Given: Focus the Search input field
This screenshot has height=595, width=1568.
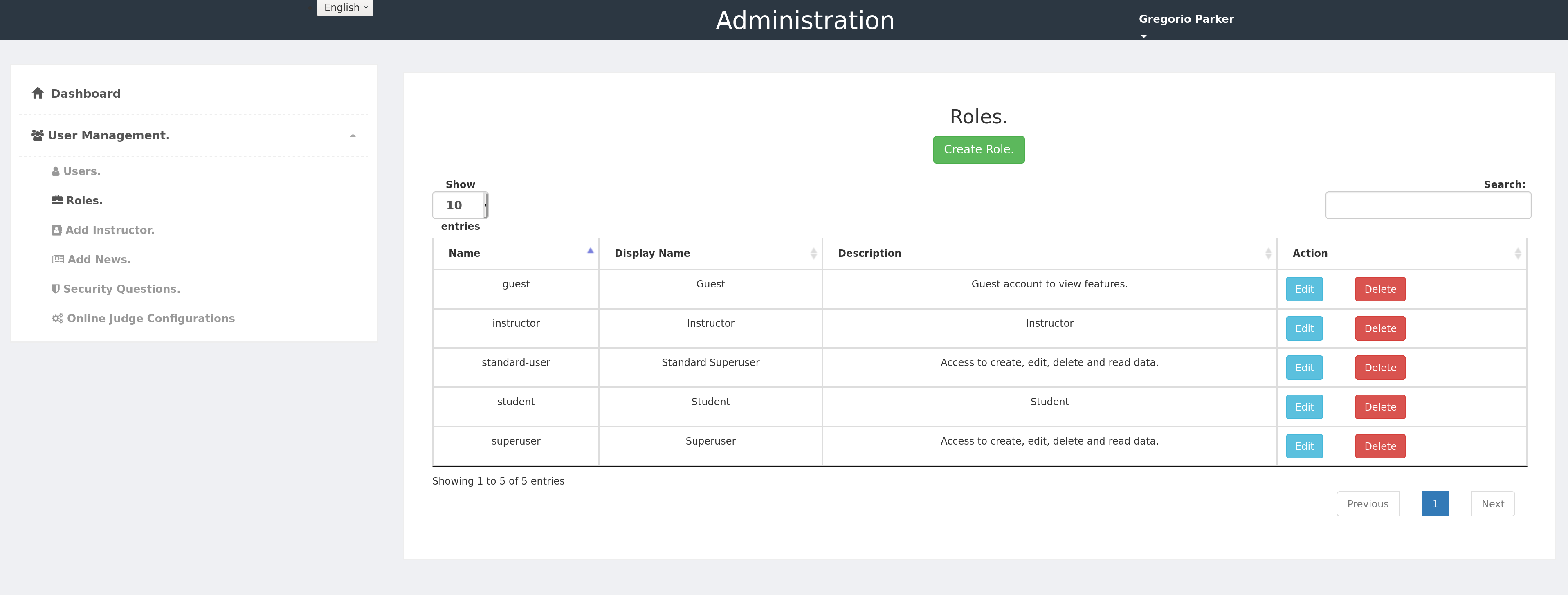Looking at the screenshot, I should click(1427, 206).
